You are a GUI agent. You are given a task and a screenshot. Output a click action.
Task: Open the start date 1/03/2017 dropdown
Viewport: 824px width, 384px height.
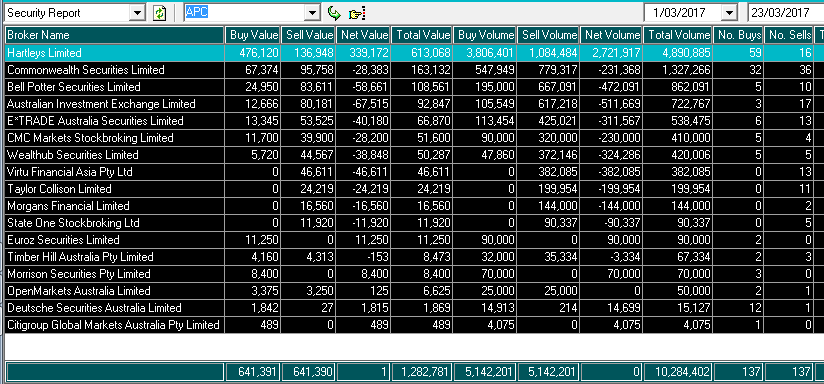729,13
